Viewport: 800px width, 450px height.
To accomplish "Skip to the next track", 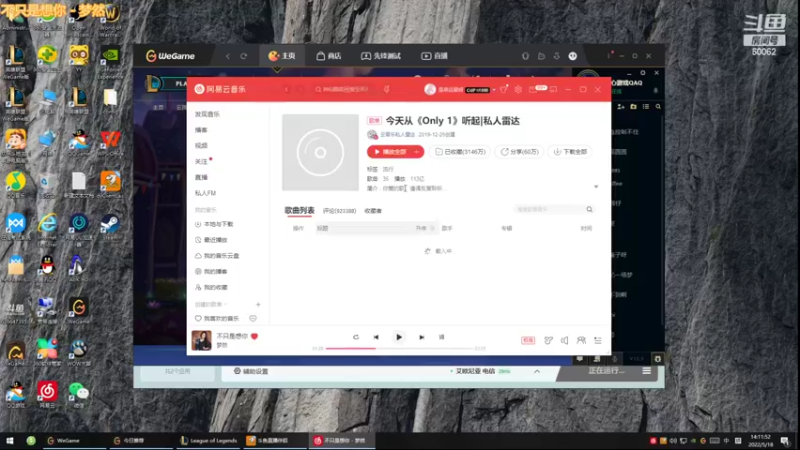I will tap(421, 337).
